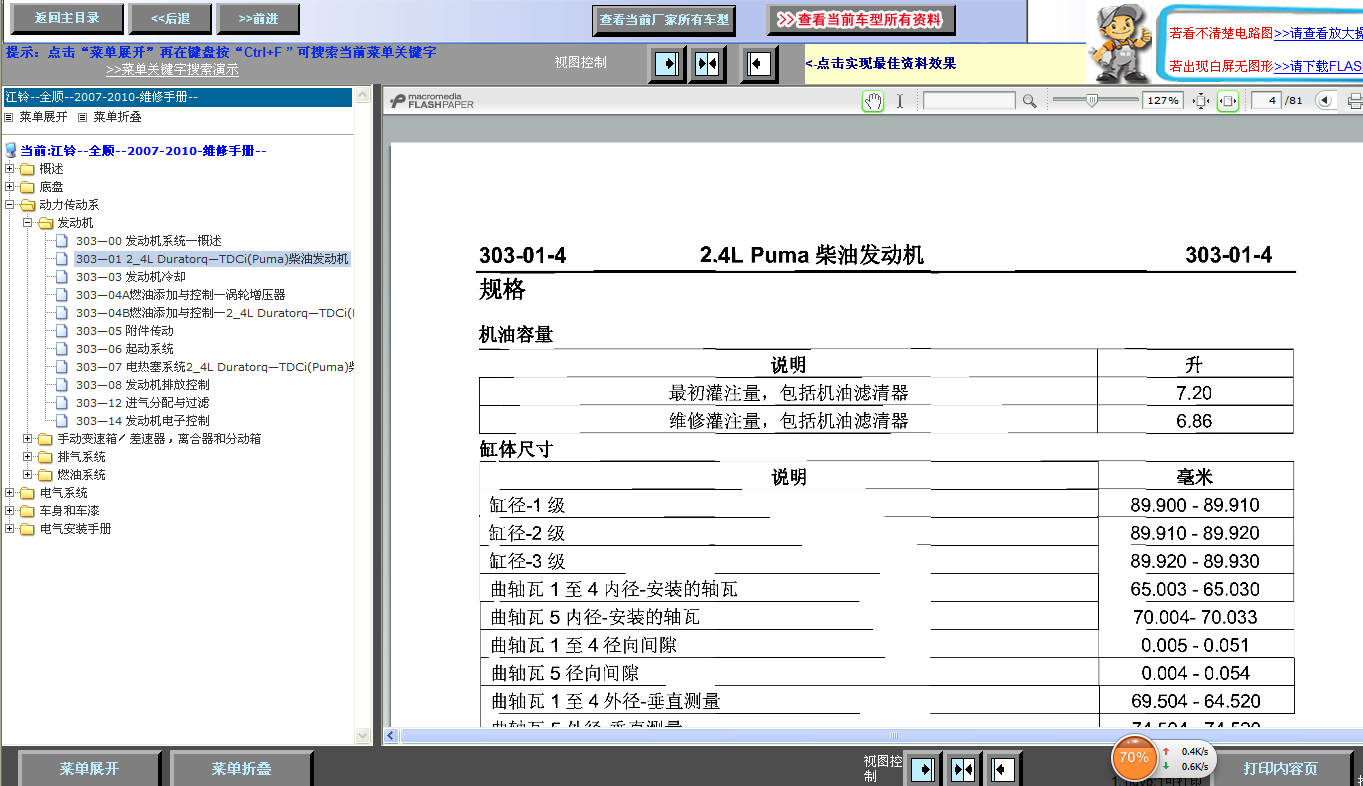Screen dimensions: 1363x786
Task: Open 303—14 发动机电子控制
Action: point(143,421)
